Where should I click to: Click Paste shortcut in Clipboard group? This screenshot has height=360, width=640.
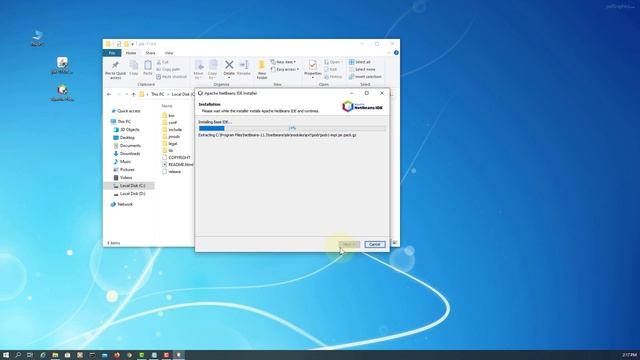[x=171, y=77]
